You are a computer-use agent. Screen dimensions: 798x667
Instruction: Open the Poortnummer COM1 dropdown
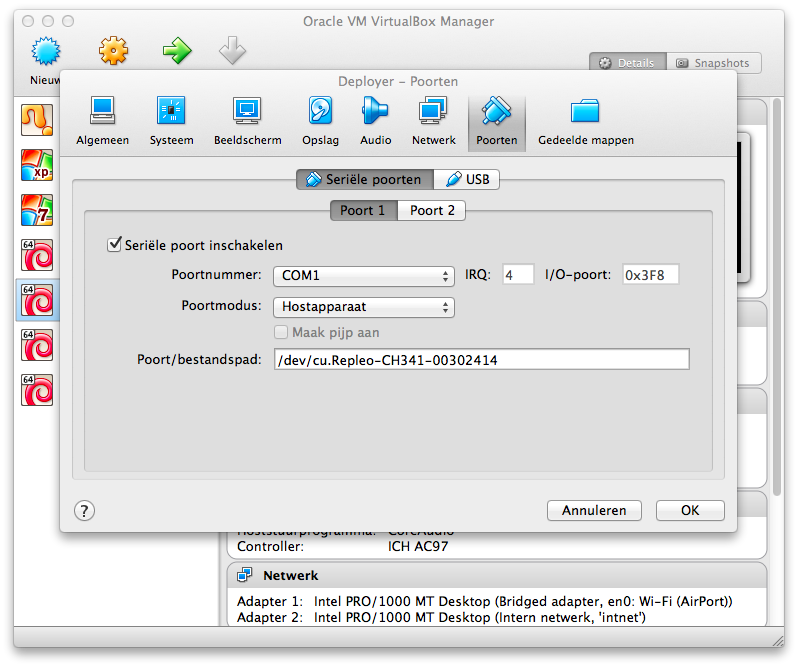click(363, 276)
